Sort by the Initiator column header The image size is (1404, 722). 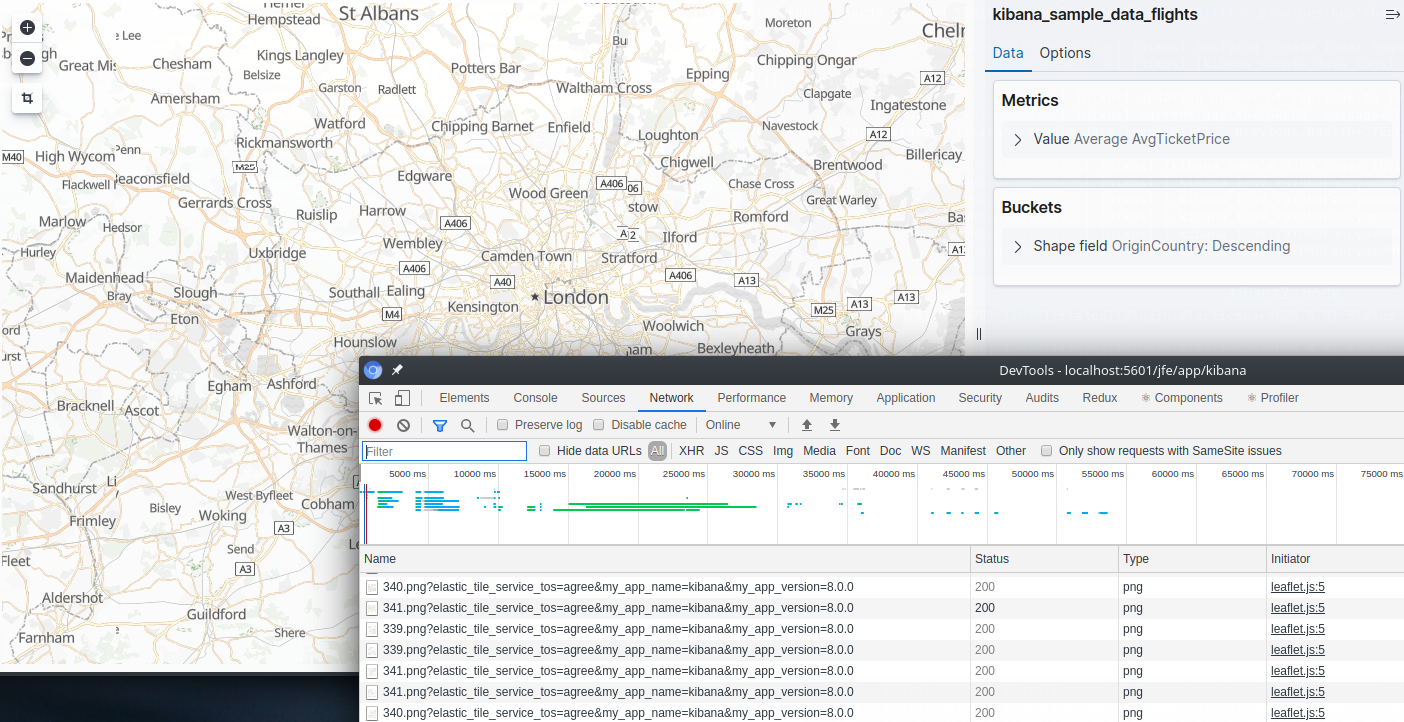[1335, 559]
